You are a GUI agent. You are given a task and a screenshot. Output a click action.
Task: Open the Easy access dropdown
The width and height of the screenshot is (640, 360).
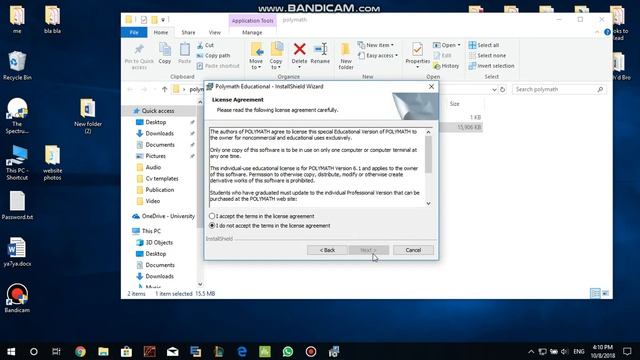378,55
